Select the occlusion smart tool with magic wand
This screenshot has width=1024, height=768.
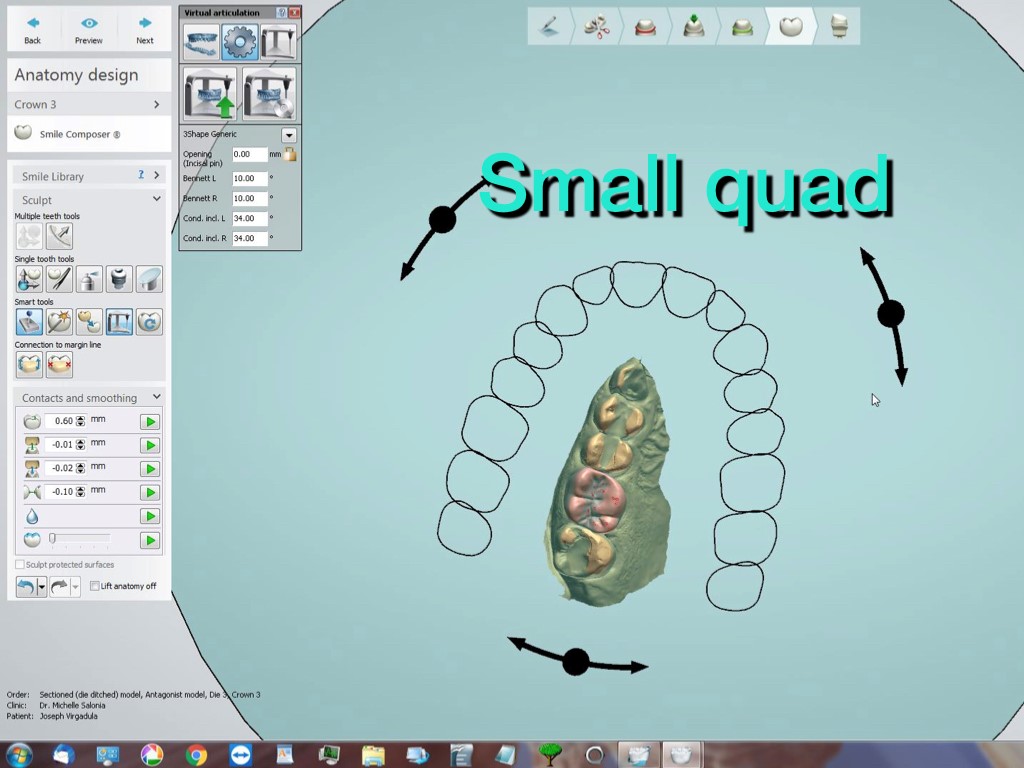(59, 321)
